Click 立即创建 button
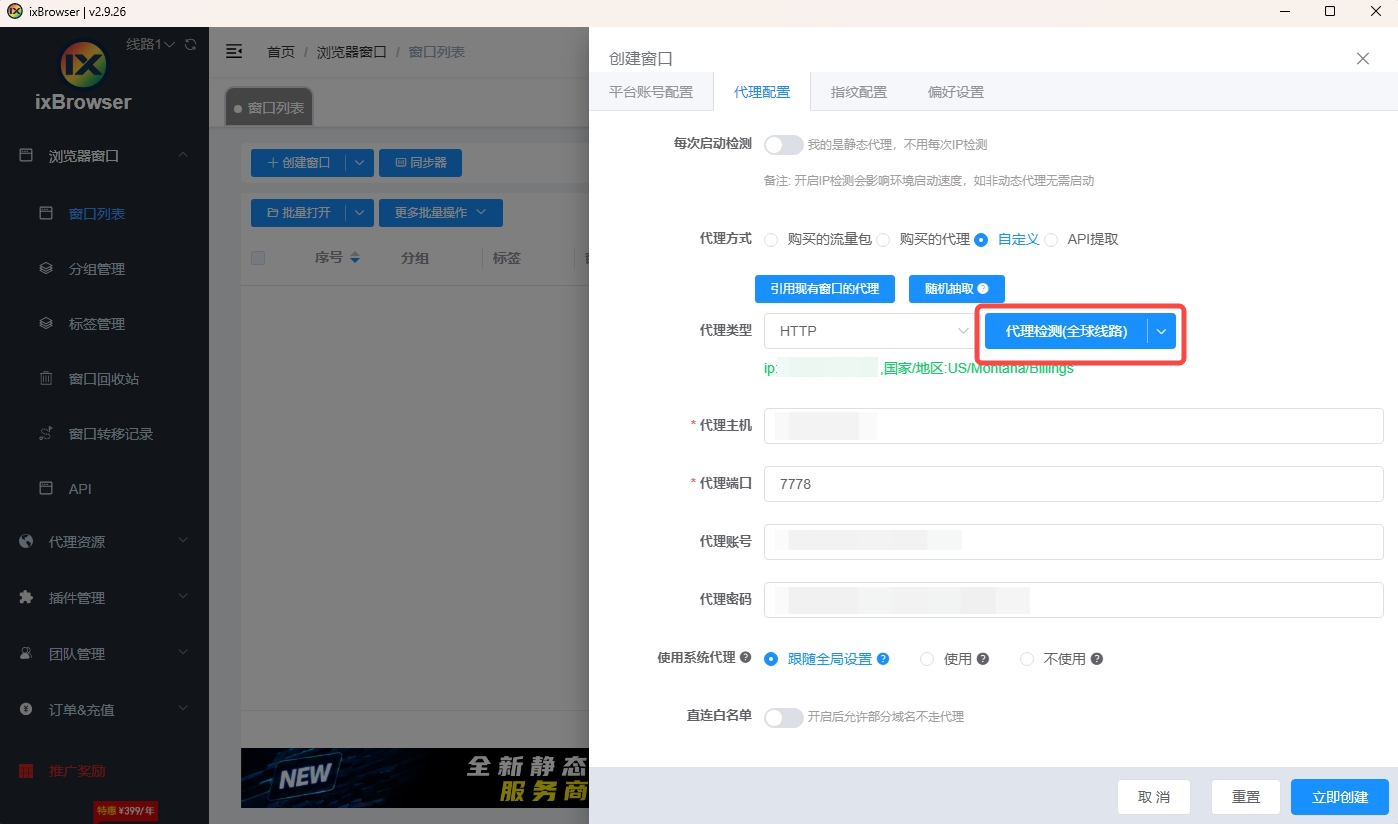This screenshot has width=1398, height=824. (1340, 797)
